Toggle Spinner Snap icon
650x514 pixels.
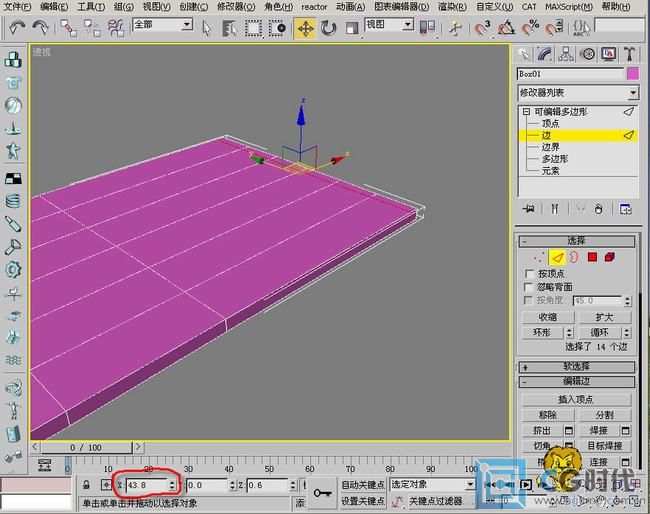pos(554,29)
